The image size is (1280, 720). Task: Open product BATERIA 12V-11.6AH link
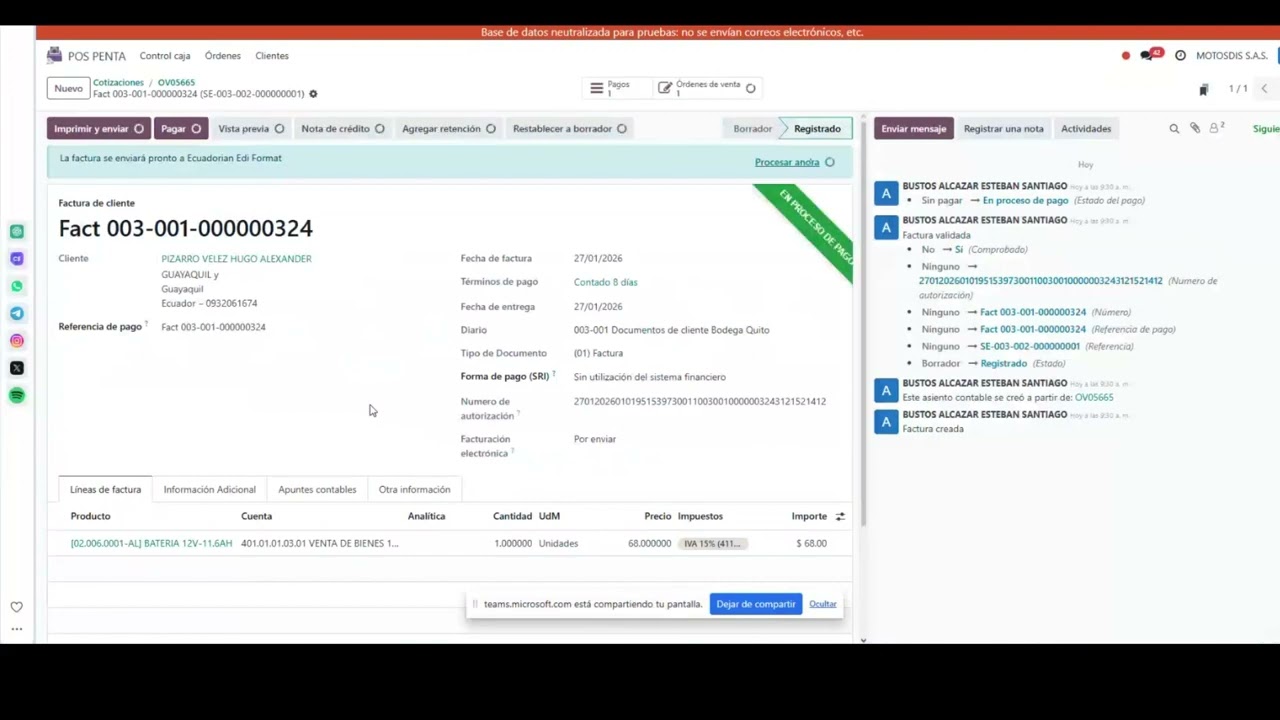click(151, 543)
